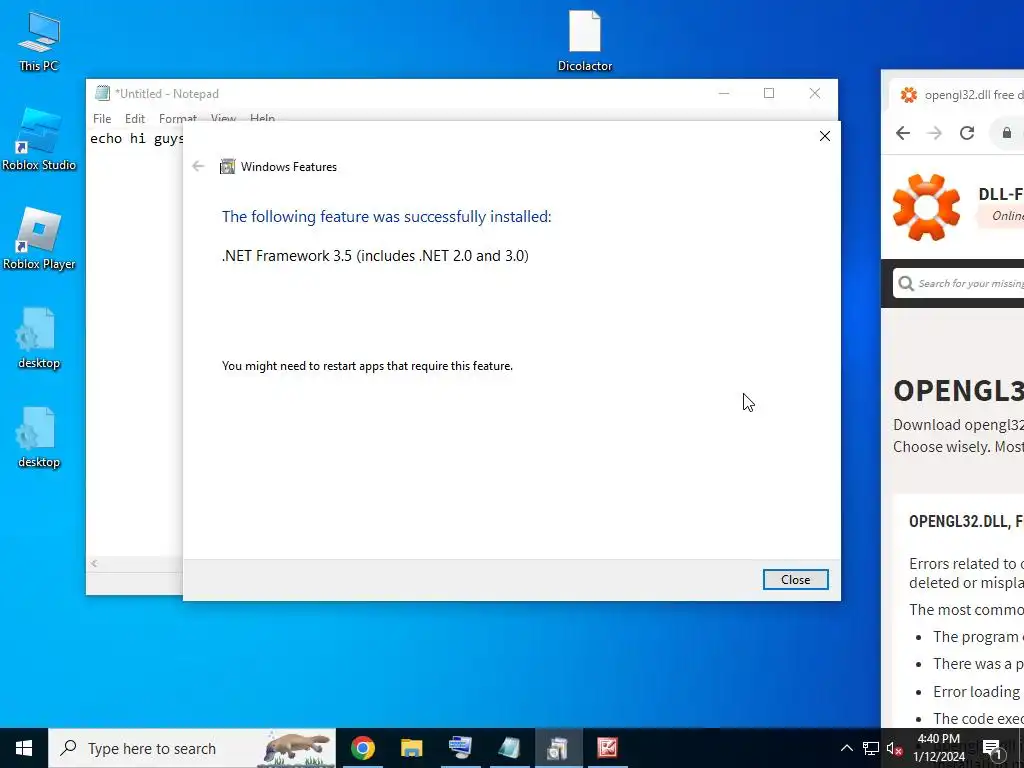Image resolution: width=1024 pixels, height=768 pixels.
Task: Click the platypus search highlight image
Action: pos(297,748)
